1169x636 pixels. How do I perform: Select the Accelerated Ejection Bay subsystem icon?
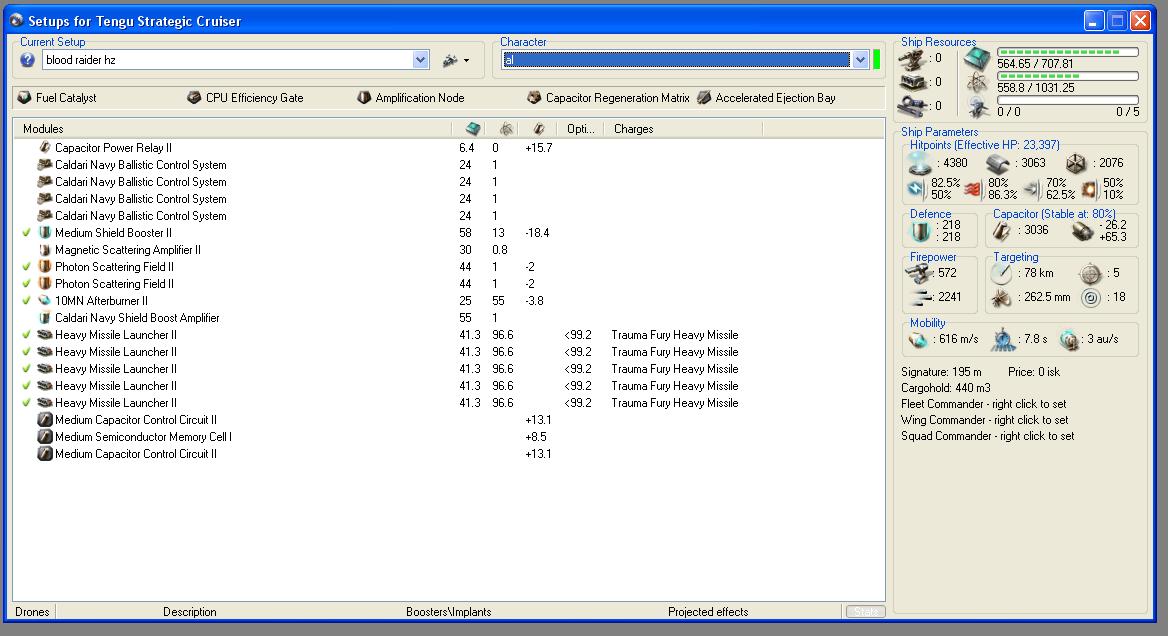(x=704, y=98)
